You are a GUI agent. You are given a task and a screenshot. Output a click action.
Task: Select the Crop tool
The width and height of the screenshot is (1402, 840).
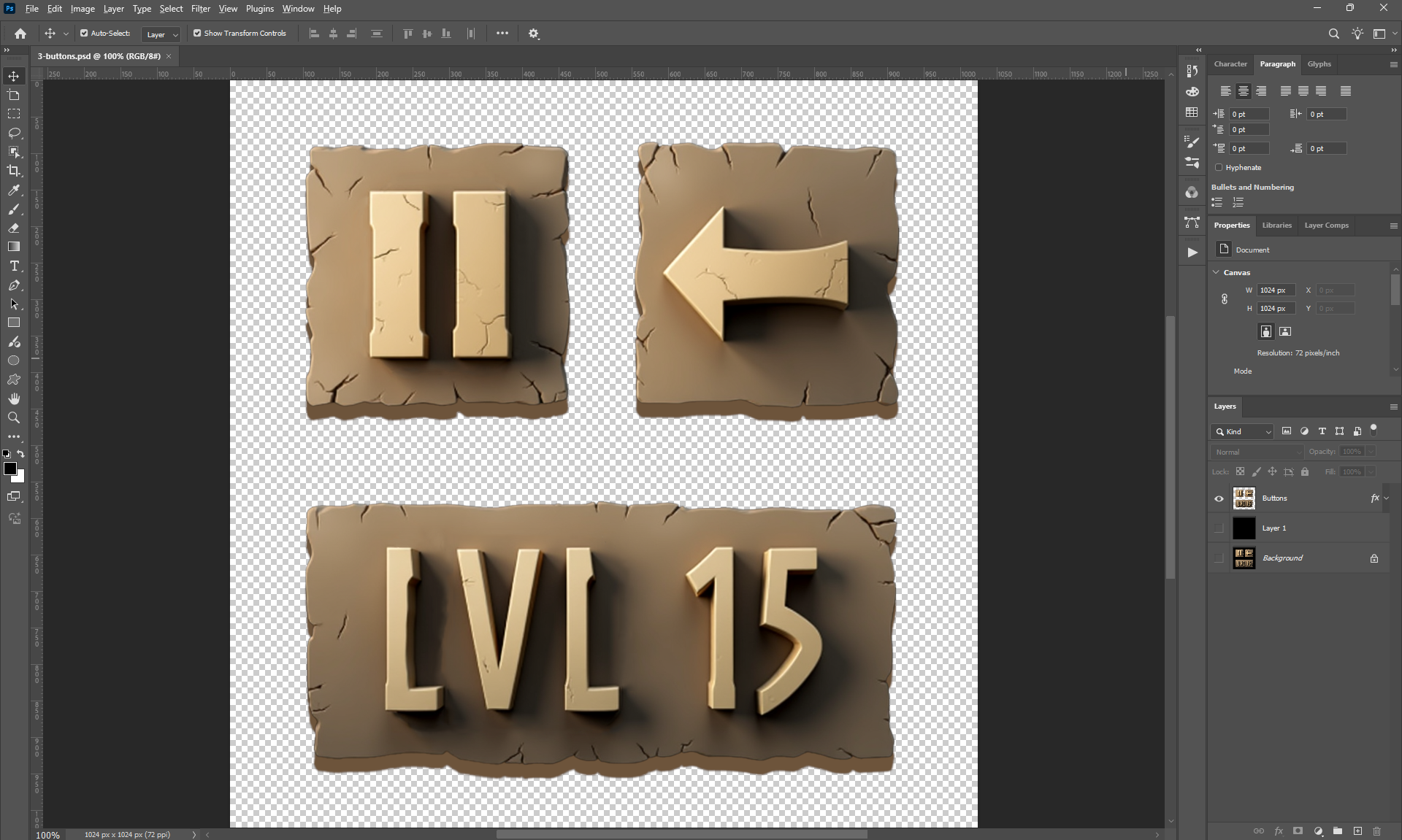14,171
